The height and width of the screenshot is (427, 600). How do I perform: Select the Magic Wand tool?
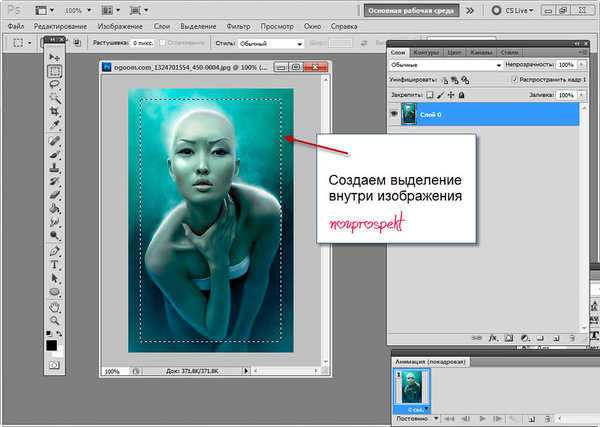(x=54, y=98)
